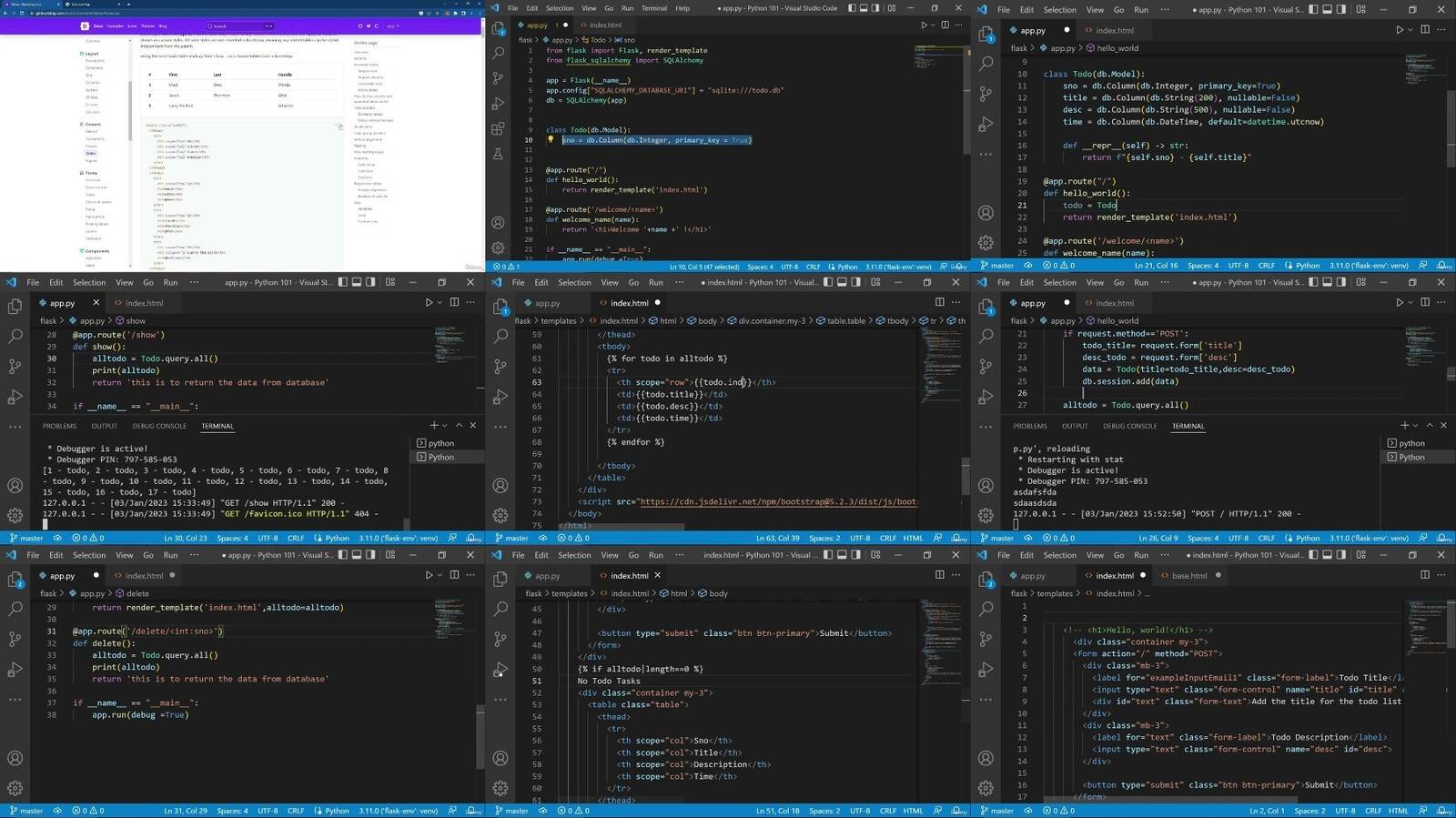Screen dimensions: 1456x818
Task: Toggle Panel layout button in Ln 31, Col 29 window
Action: coord(357,555)
